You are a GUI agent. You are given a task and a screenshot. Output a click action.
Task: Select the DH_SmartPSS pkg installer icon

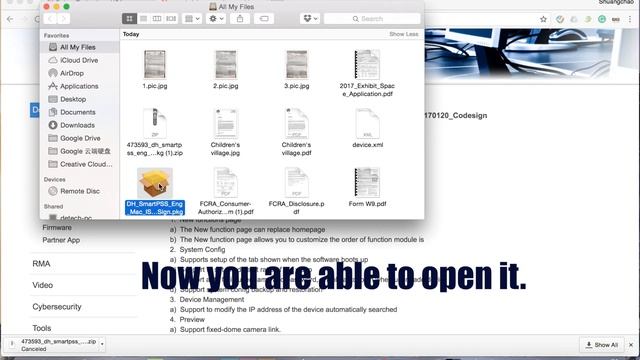click(155, 183)
